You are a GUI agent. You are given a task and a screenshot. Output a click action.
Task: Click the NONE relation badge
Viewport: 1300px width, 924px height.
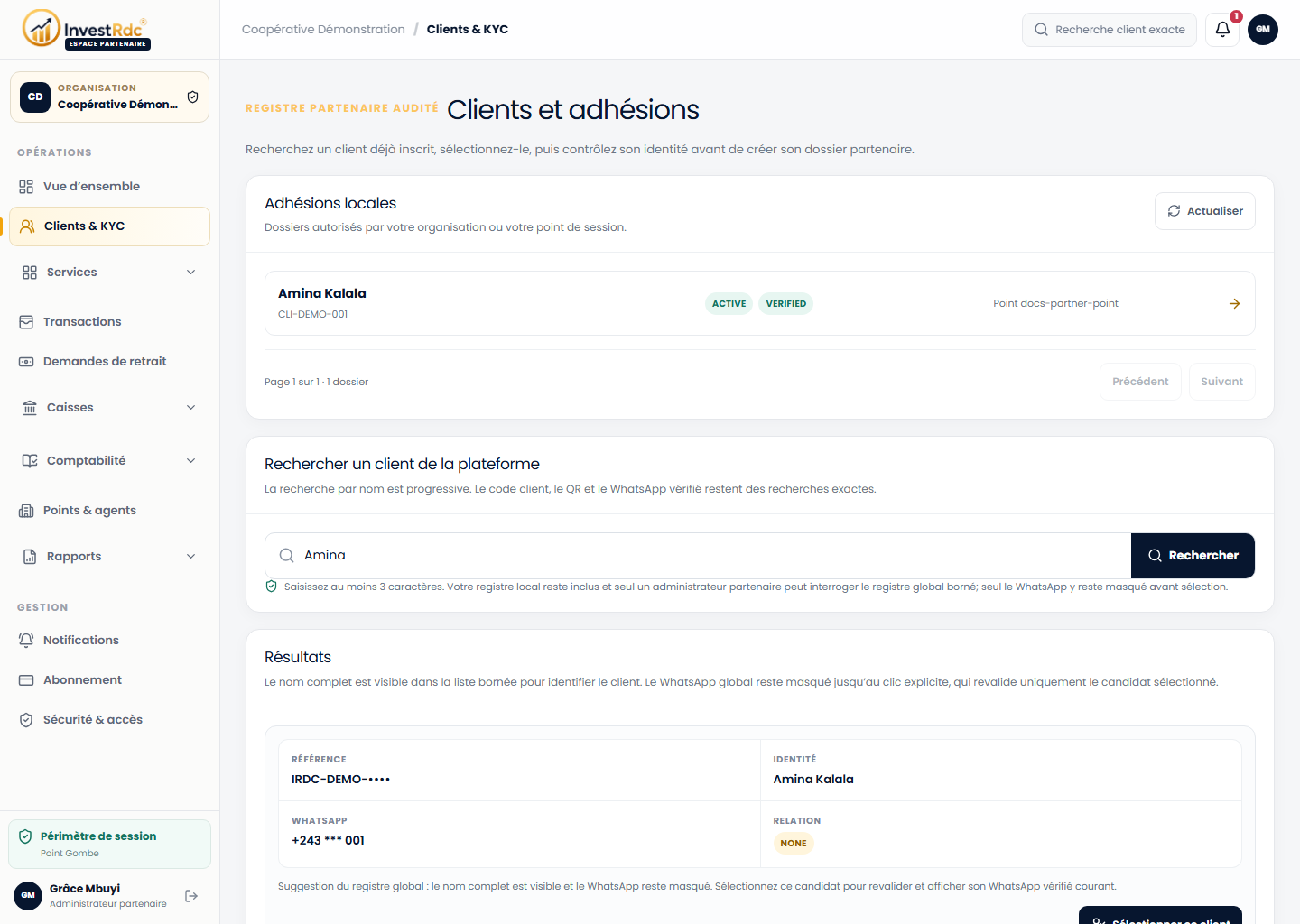pyautogui.click(x=794, y=844)
